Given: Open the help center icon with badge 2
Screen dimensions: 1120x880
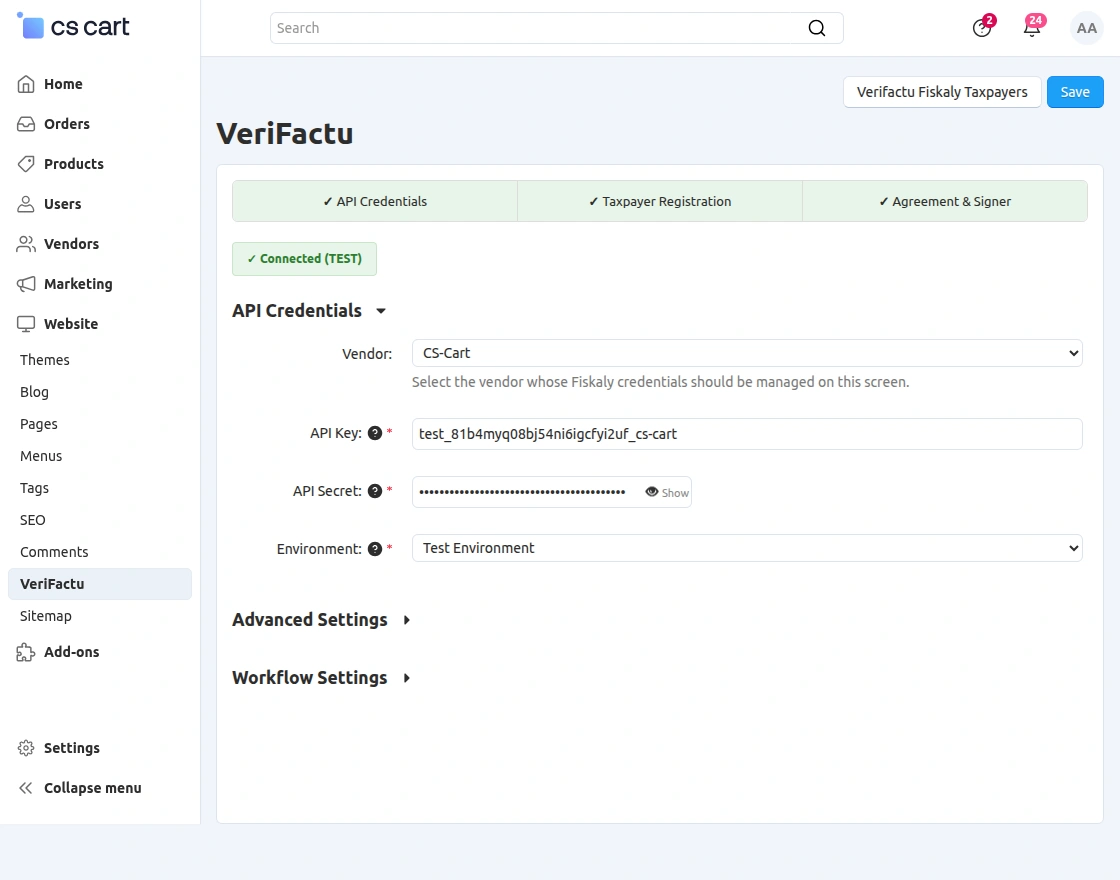Looking at the screenshot, I should coord(982,28).
